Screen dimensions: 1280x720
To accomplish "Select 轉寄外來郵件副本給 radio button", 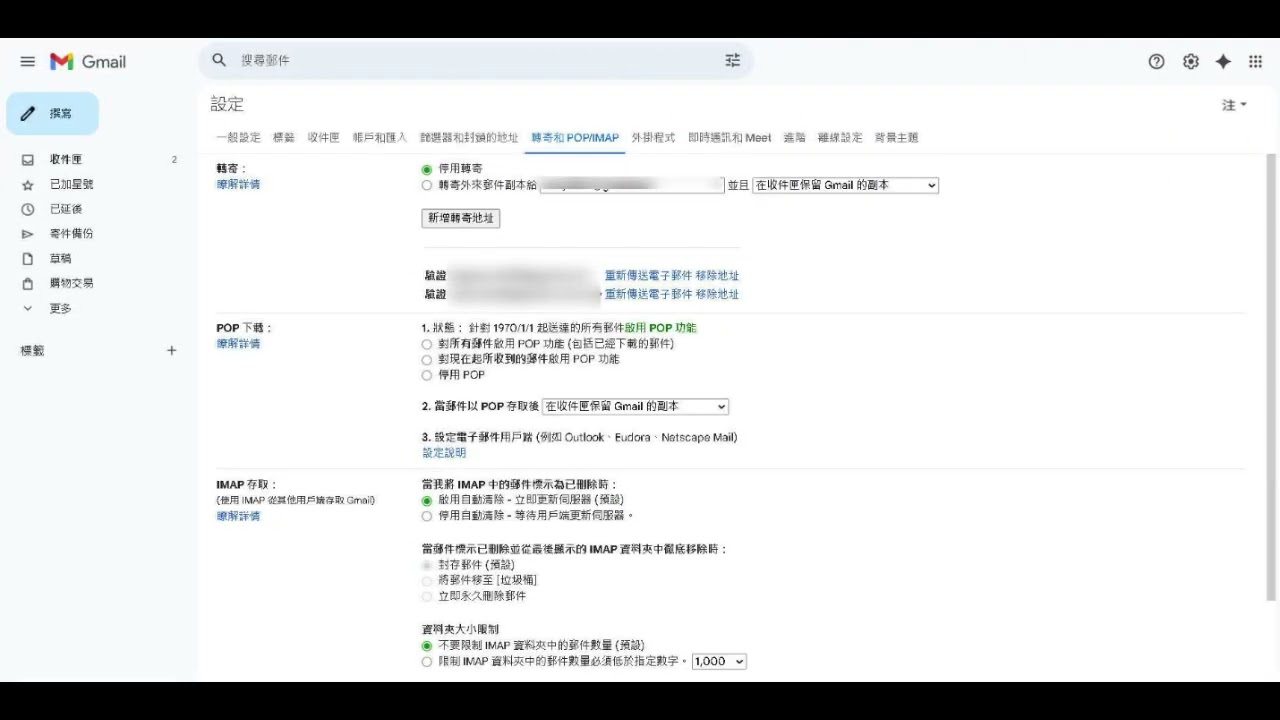I will (x=427, y=186).
